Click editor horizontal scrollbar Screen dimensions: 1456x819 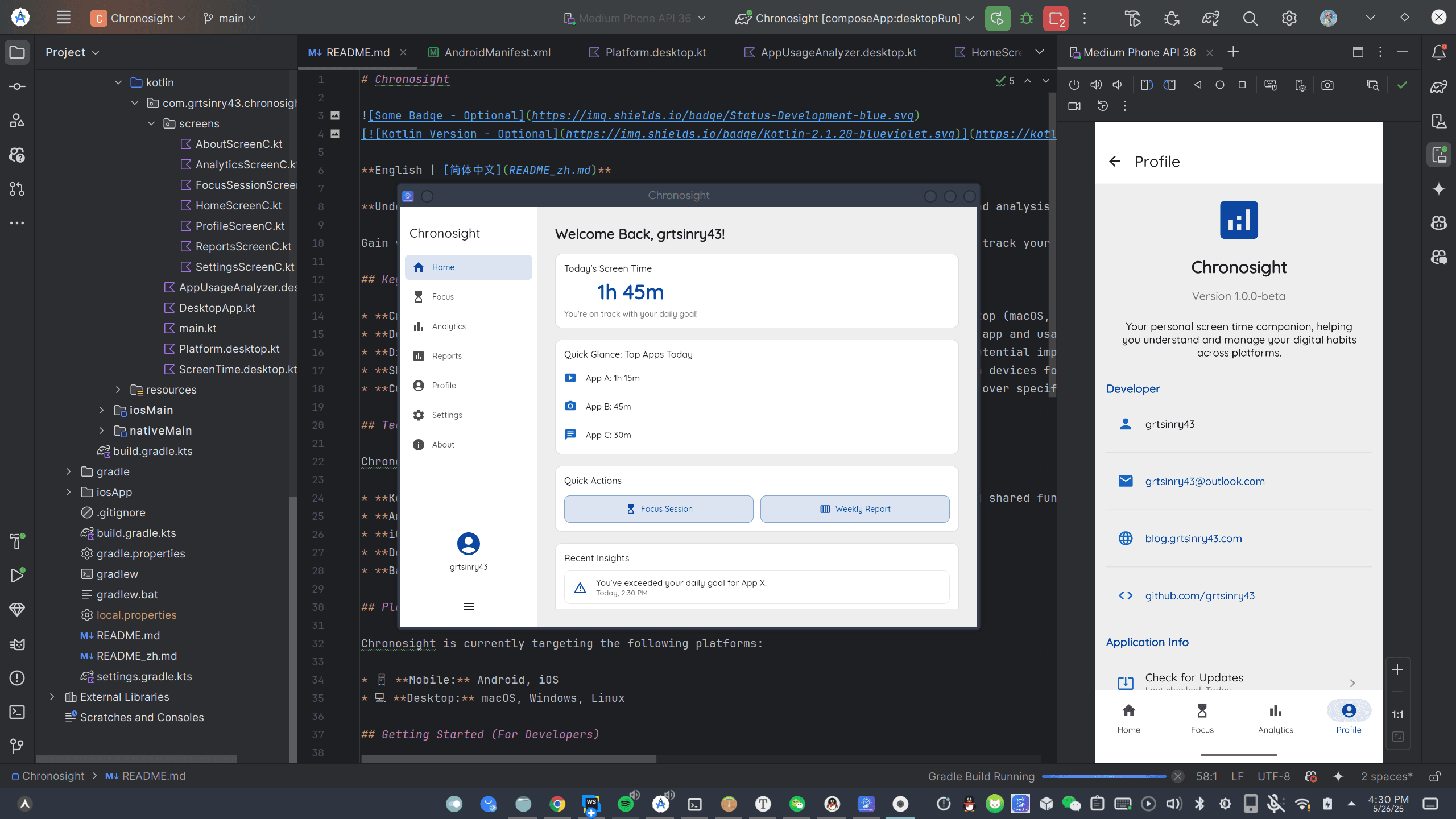[508, 759]
